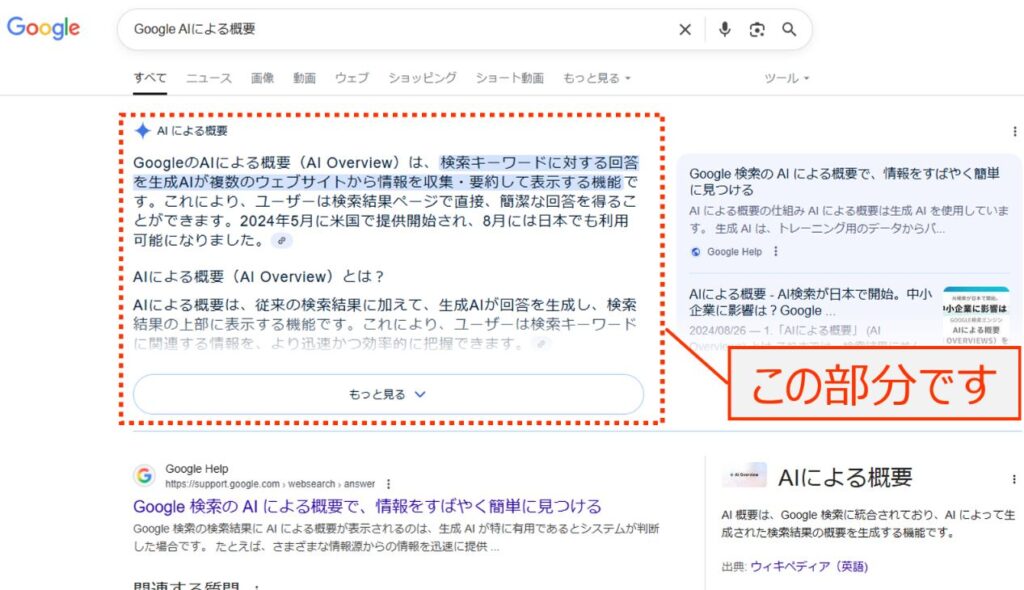
Task: Open the Google logo homepage link
Action: (x=43, y=28)
